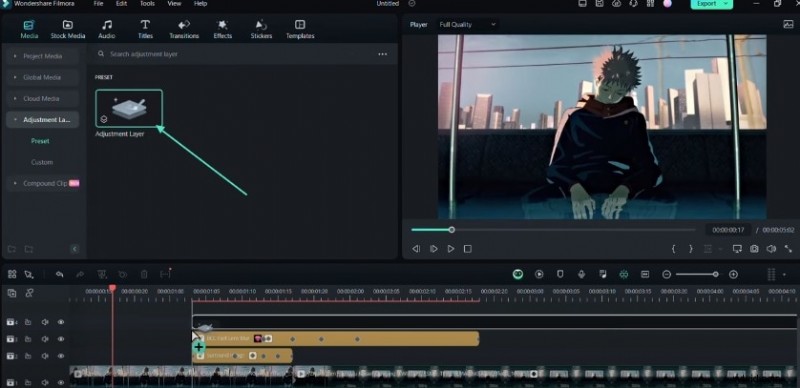Expand the Cloud Media folder

(x=43, y=99)
